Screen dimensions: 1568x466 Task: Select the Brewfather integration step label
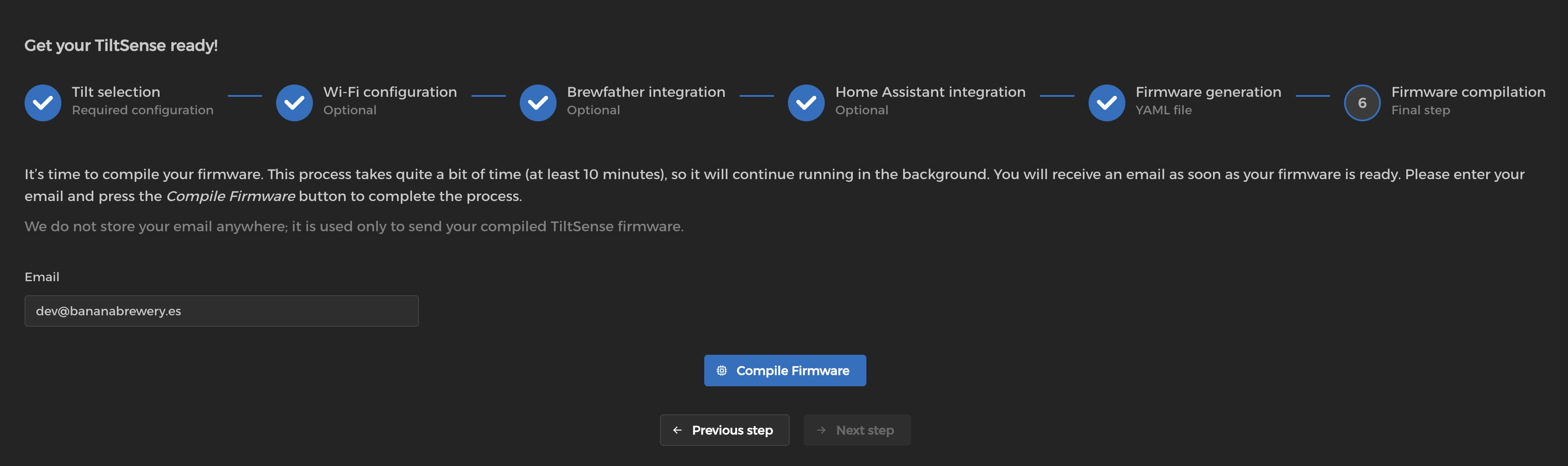click(646, 92)
